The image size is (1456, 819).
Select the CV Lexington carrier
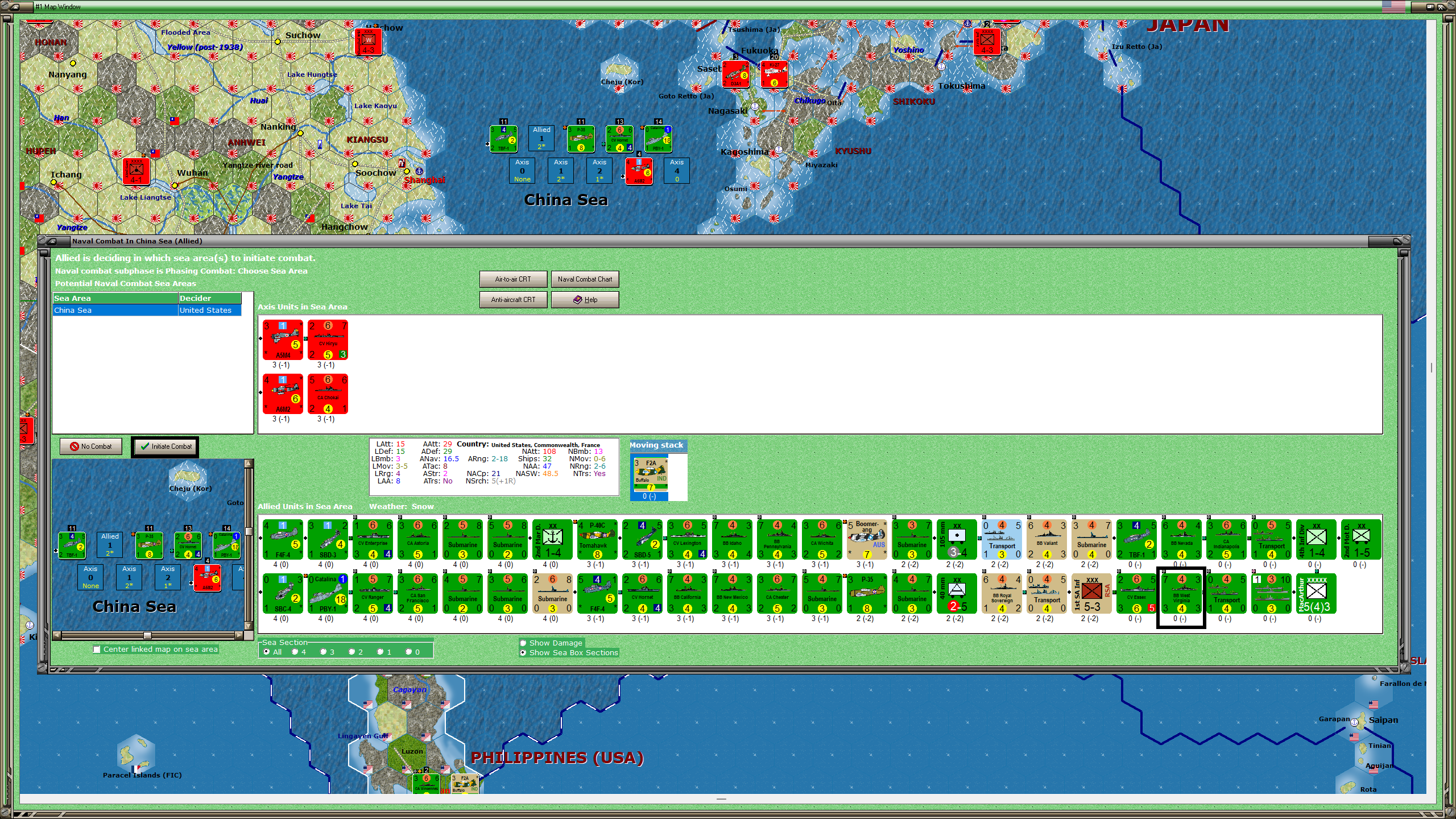(x=687, y=539)
